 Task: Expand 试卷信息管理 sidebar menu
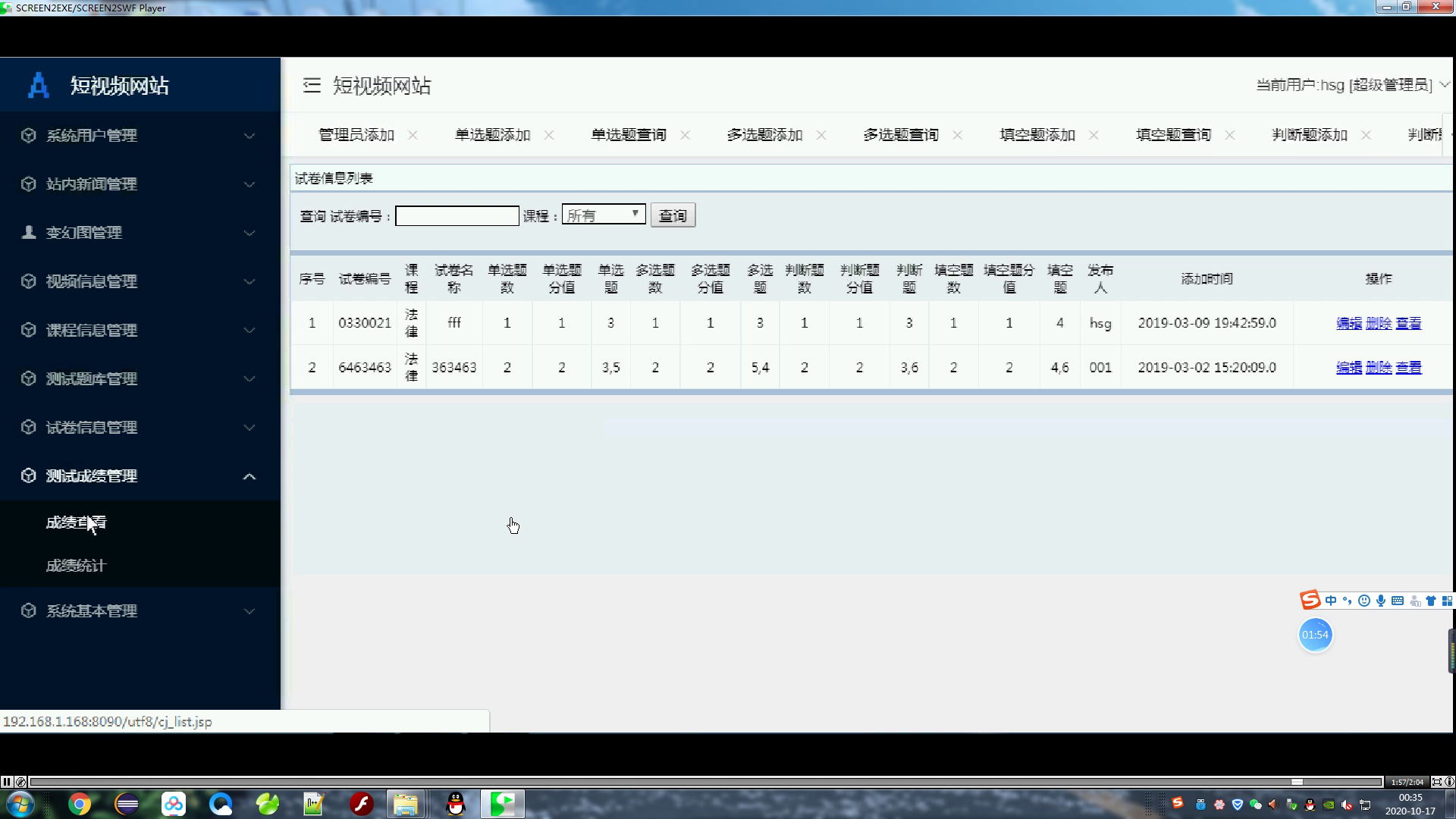pos(140,427)
